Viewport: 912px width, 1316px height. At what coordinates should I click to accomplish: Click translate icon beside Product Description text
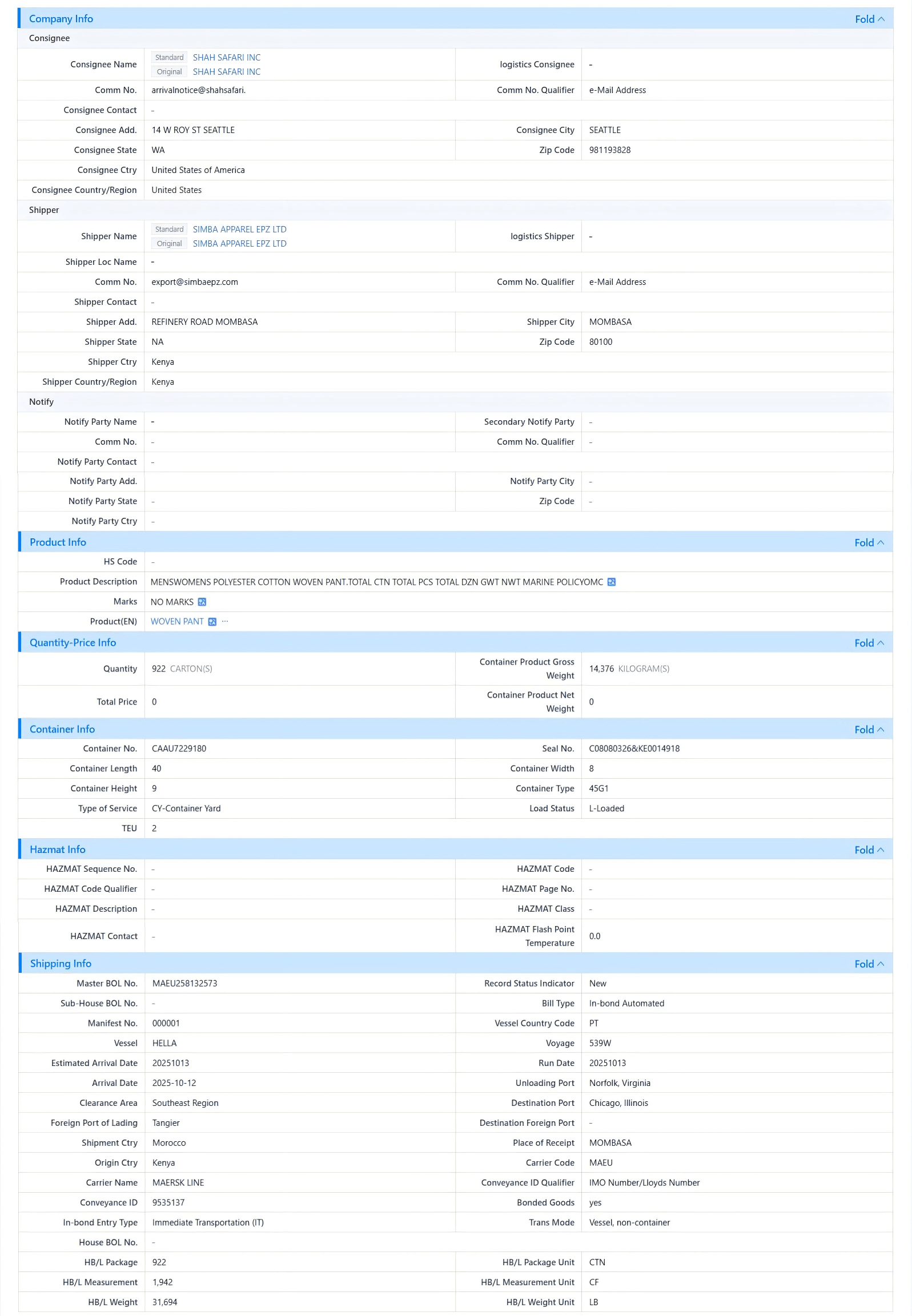pyautogui.click(x=612, y=582)
